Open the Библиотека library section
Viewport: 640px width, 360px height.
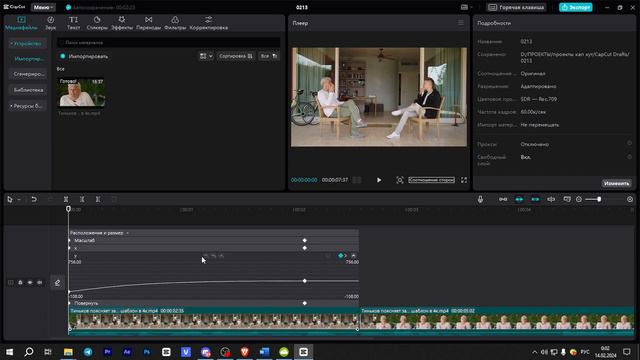point(28,90)
